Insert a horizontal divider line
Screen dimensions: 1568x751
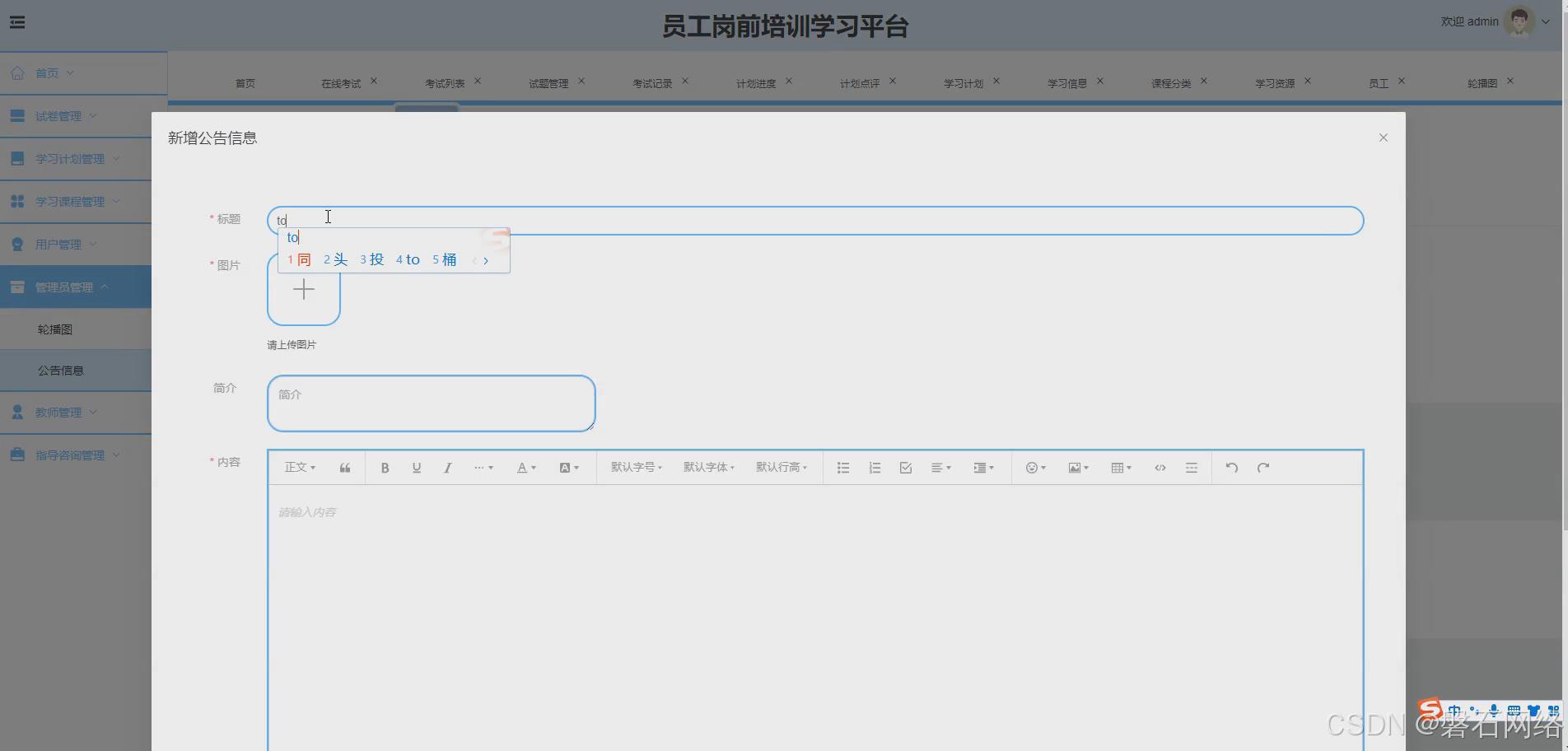tap(1192, 468)
